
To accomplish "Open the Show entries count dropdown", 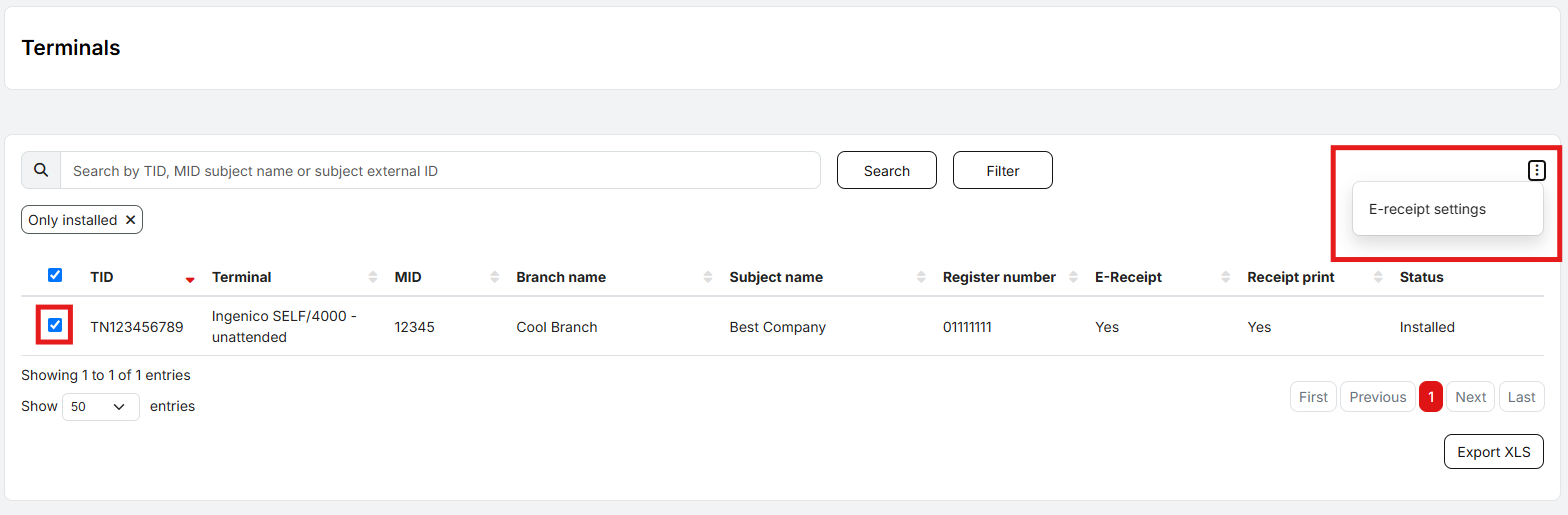I will 101,407.
